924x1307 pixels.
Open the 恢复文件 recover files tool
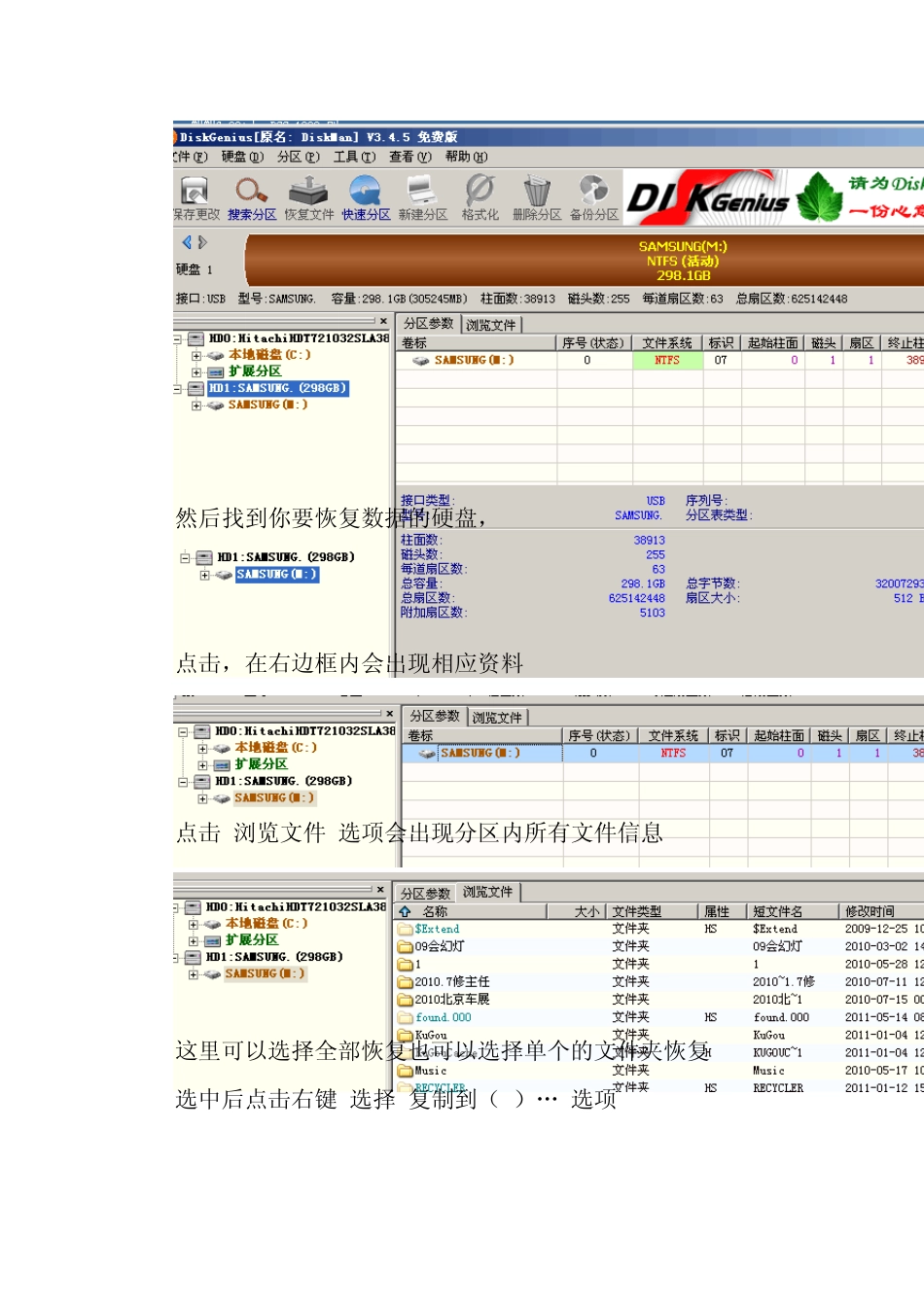pyautogui.click(x=309, y=197)
